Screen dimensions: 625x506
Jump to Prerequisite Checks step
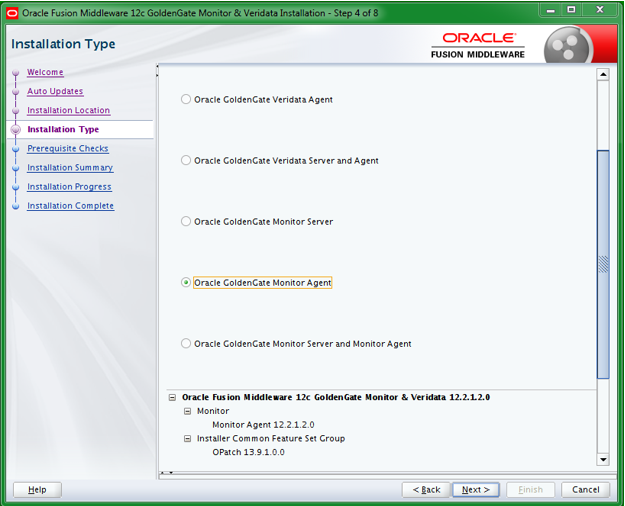tap(68, 149)
